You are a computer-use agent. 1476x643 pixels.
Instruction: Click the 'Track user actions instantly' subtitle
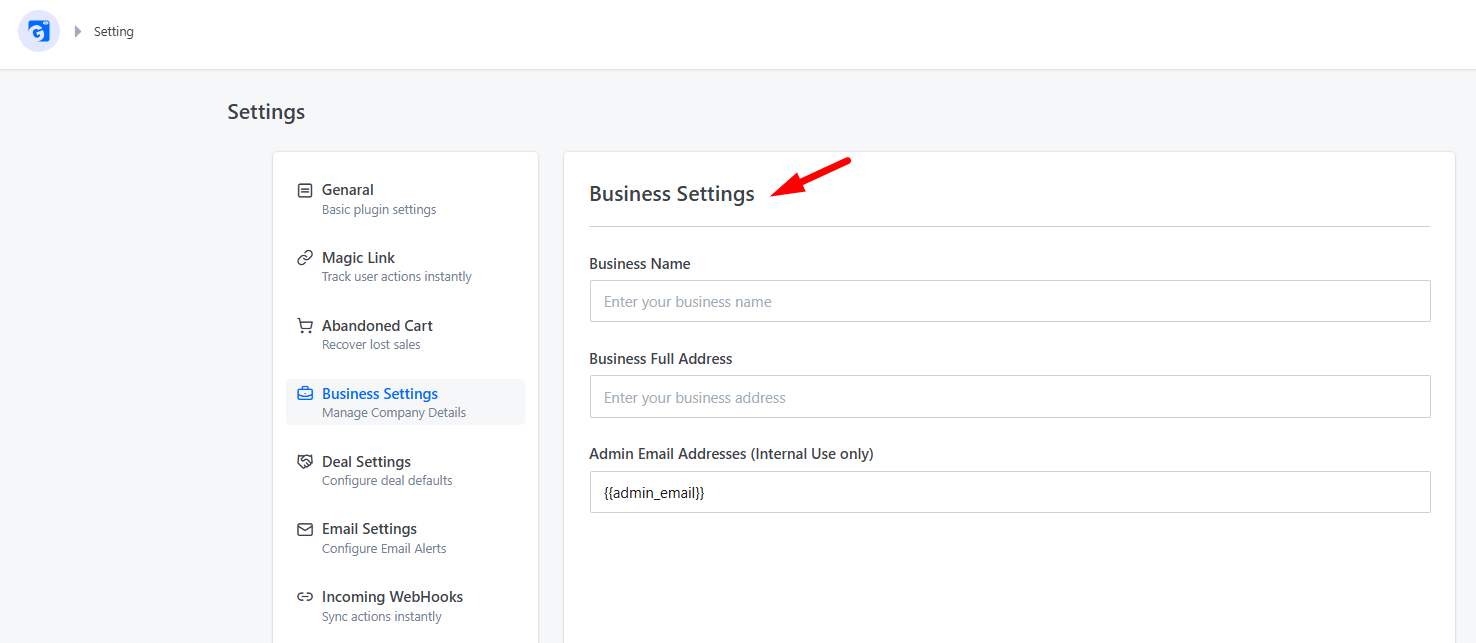pos(397,277)
